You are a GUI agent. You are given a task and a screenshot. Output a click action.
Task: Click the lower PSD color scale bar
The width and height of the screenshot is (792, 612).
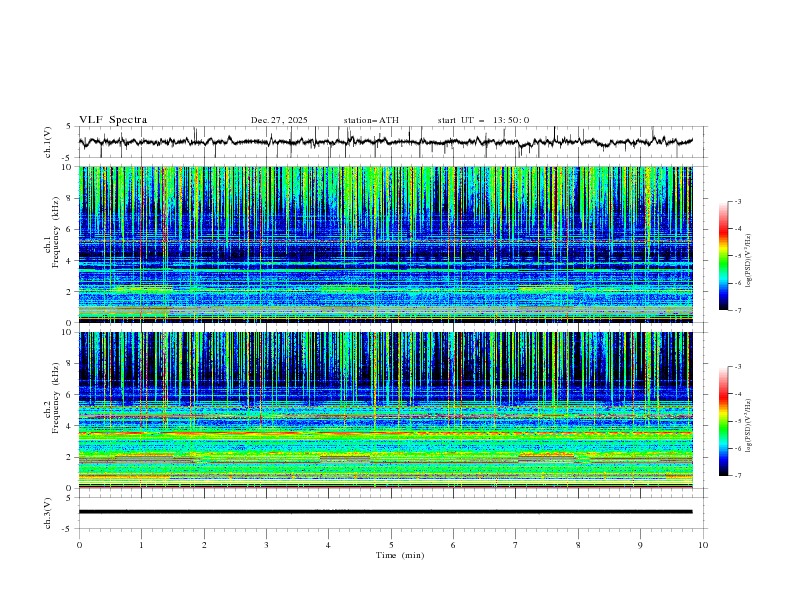[x=724, y=421]
